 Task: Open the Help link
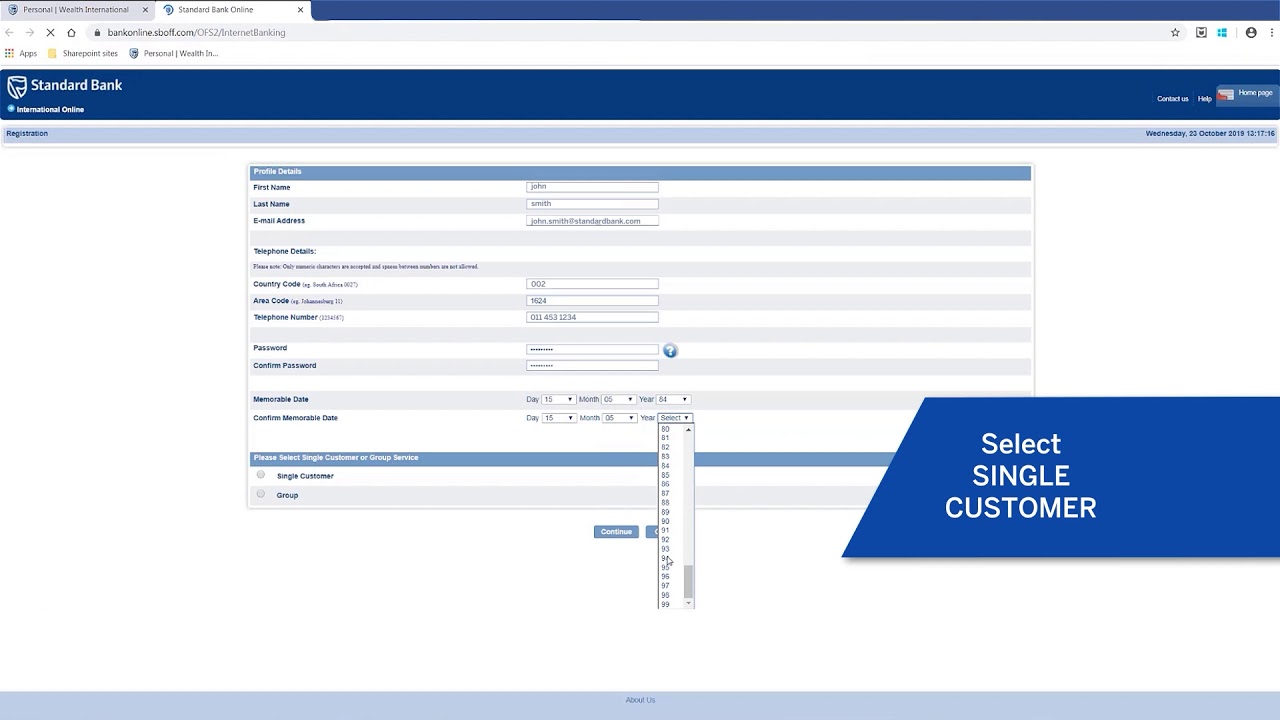1204,99
